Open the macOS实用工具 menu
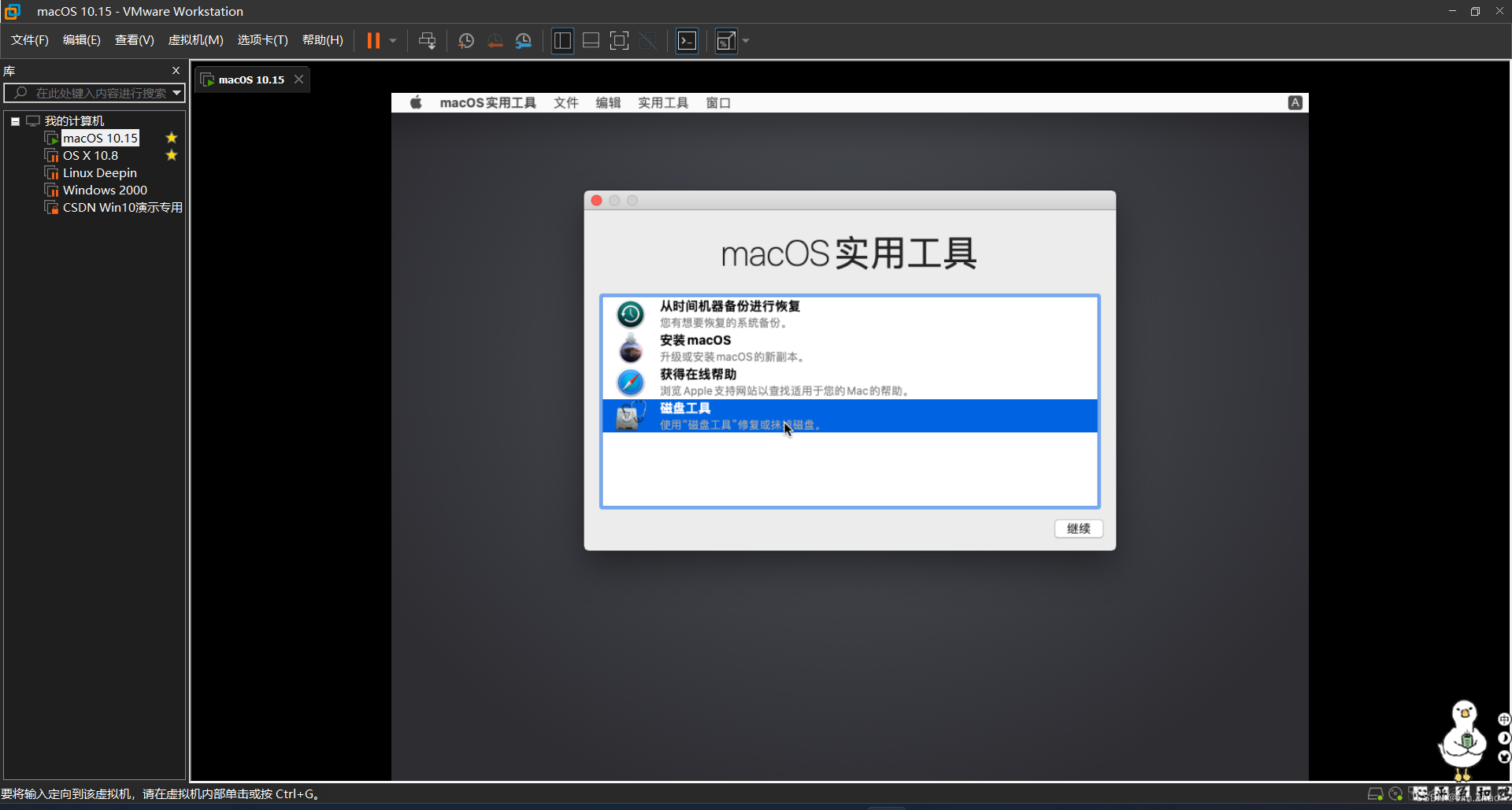The width and height of the screenshot is (1512, 810). 487,103
